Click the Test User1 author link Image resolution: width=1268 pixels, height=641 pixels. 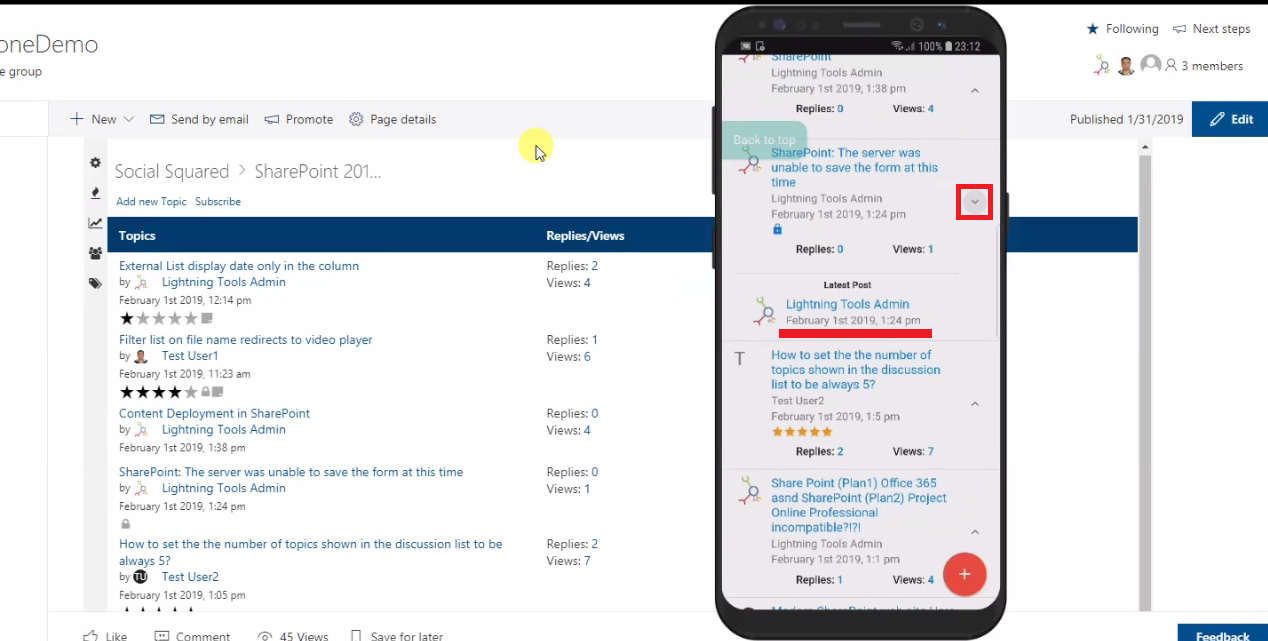pyautogui.click(x=190, y=356)
